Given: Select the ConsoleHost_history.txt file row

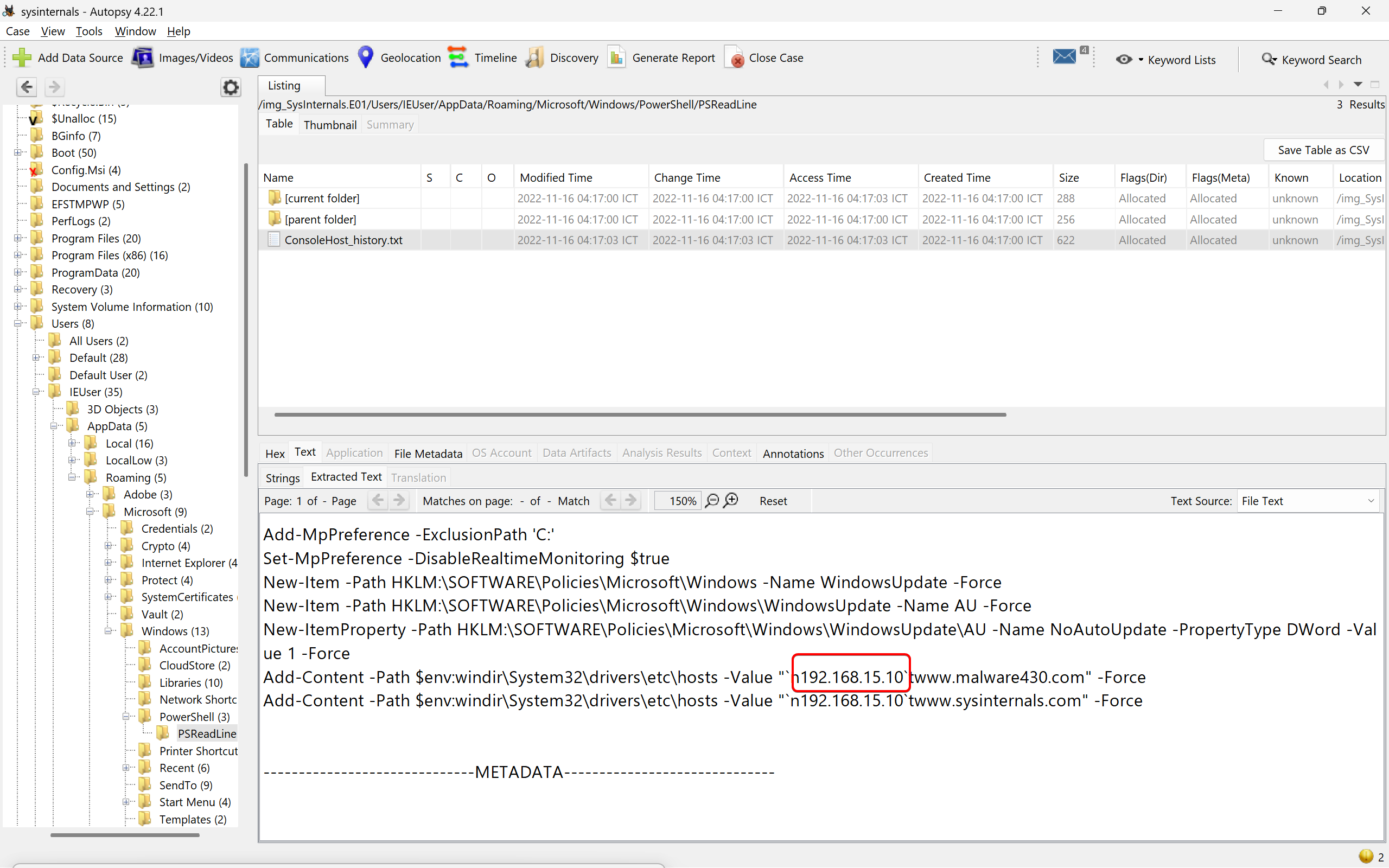Looking at the screenshot, I should [822, 240].
